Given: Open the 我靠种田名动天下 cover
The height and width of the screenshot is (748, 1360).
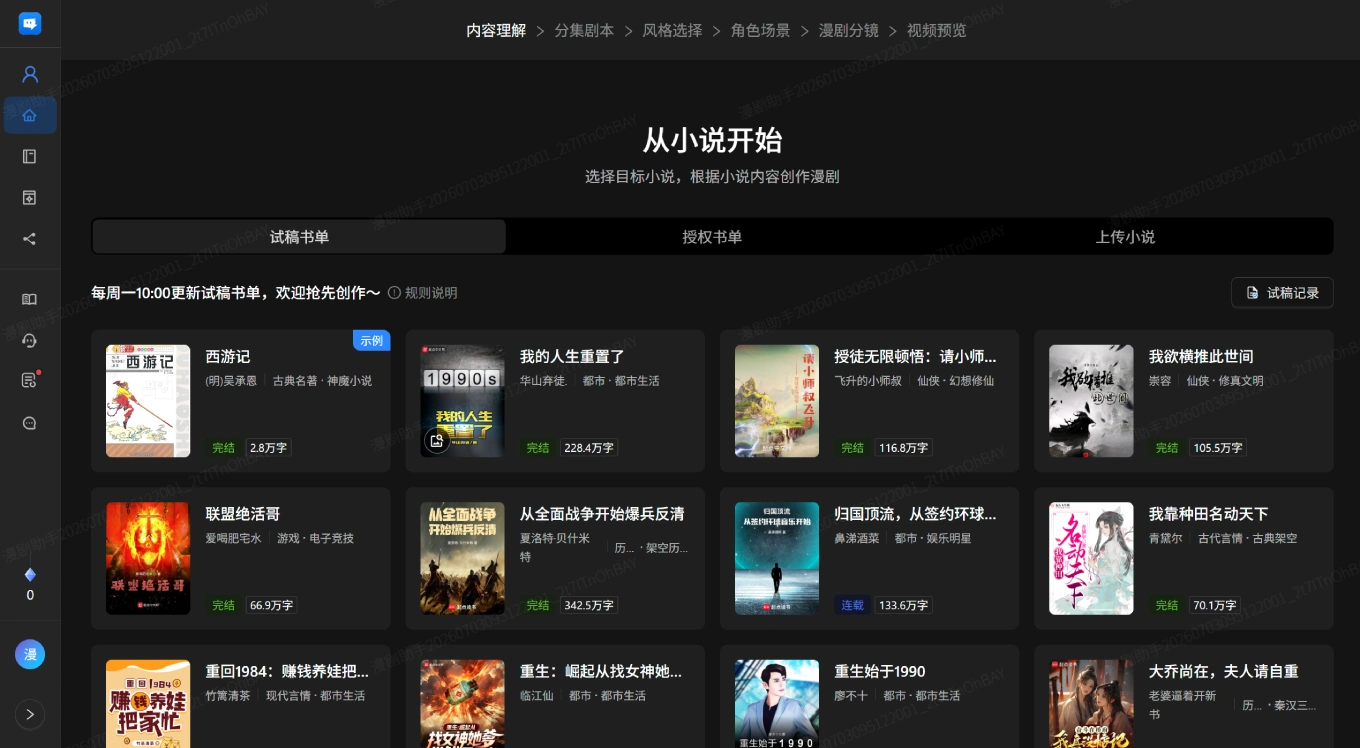Looking at the screenshot, I should coord(1091,558).
